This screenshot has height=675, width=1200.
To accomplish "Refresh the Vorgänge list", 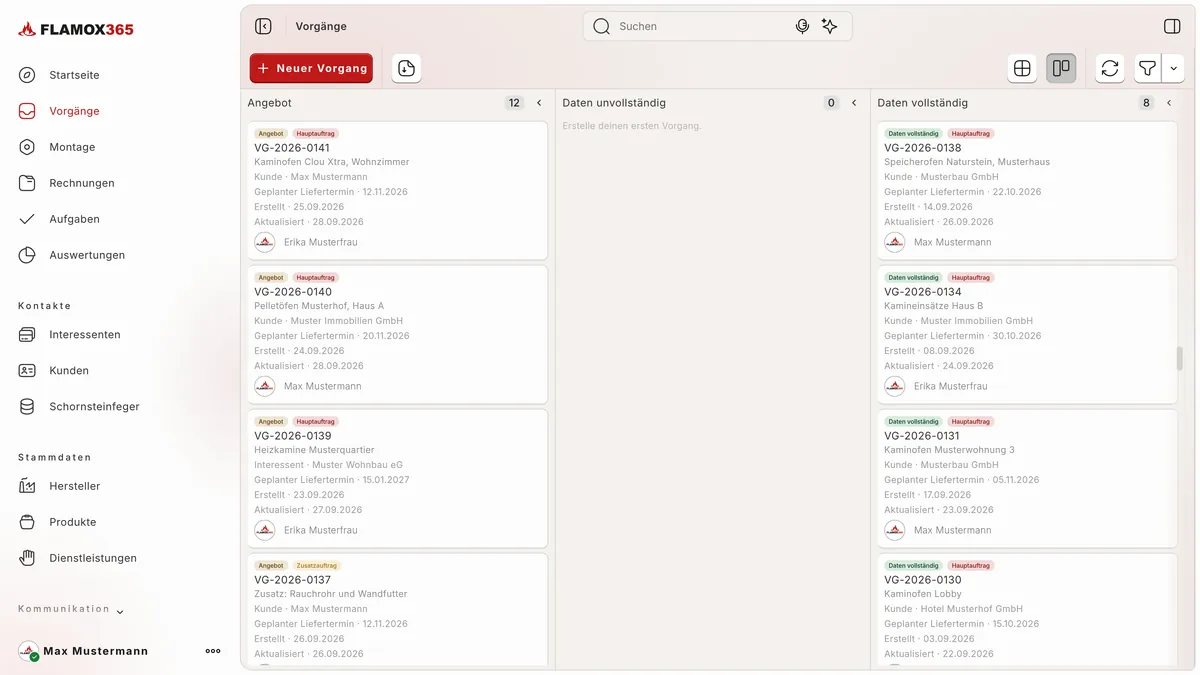I will point(1110,68).
